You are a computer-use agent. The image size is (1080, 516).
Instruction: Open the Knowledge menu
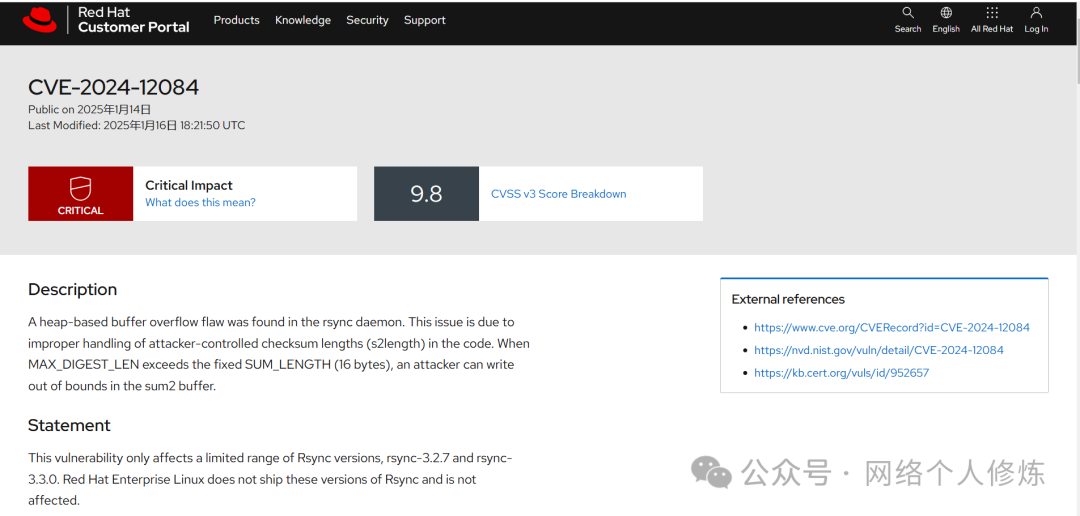pos(303,20)
